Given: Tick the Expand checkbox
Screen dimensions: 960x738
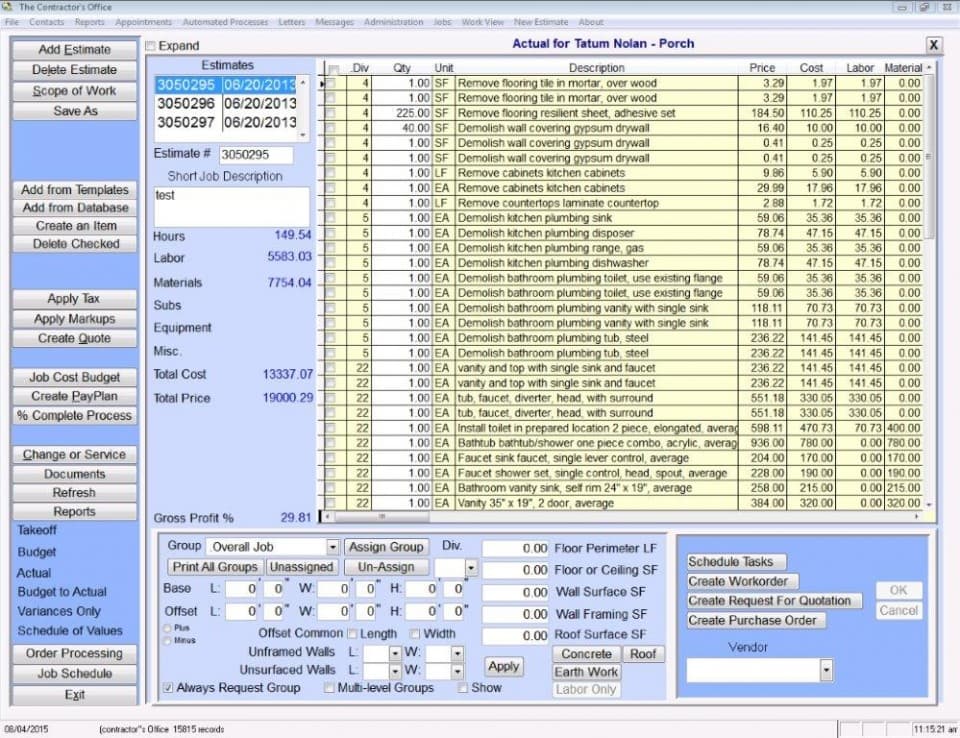Looking at the screenshot, I should click(x=151, y=46).
